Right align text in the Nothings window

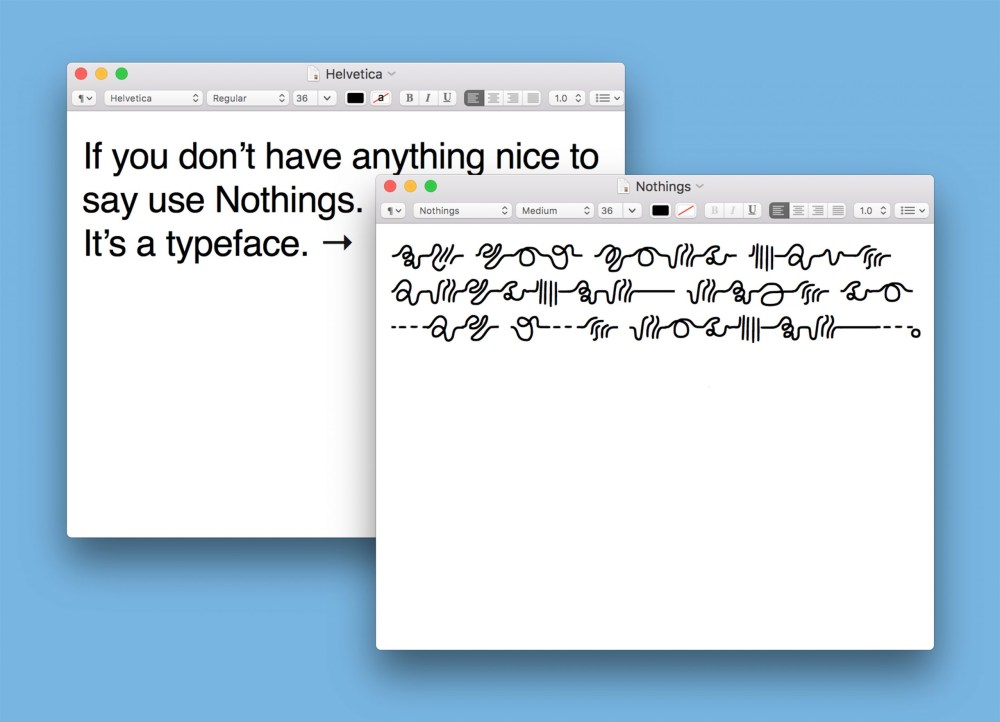(818, 211)
